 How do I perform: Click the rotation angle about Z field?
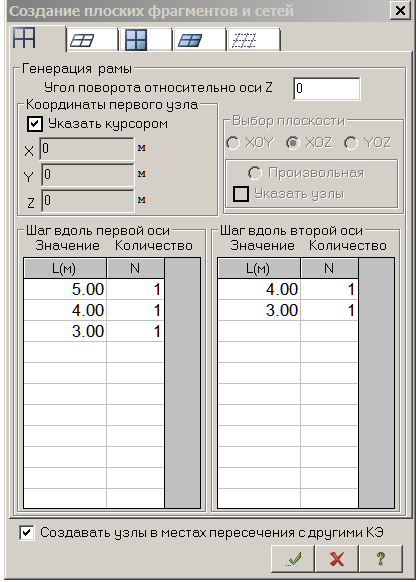(x=327, y=89)
